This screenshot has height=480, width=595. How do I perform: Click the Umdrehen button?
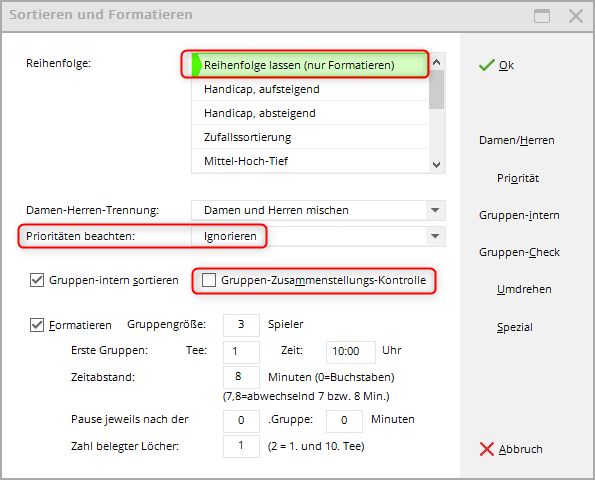coord(524,290)
